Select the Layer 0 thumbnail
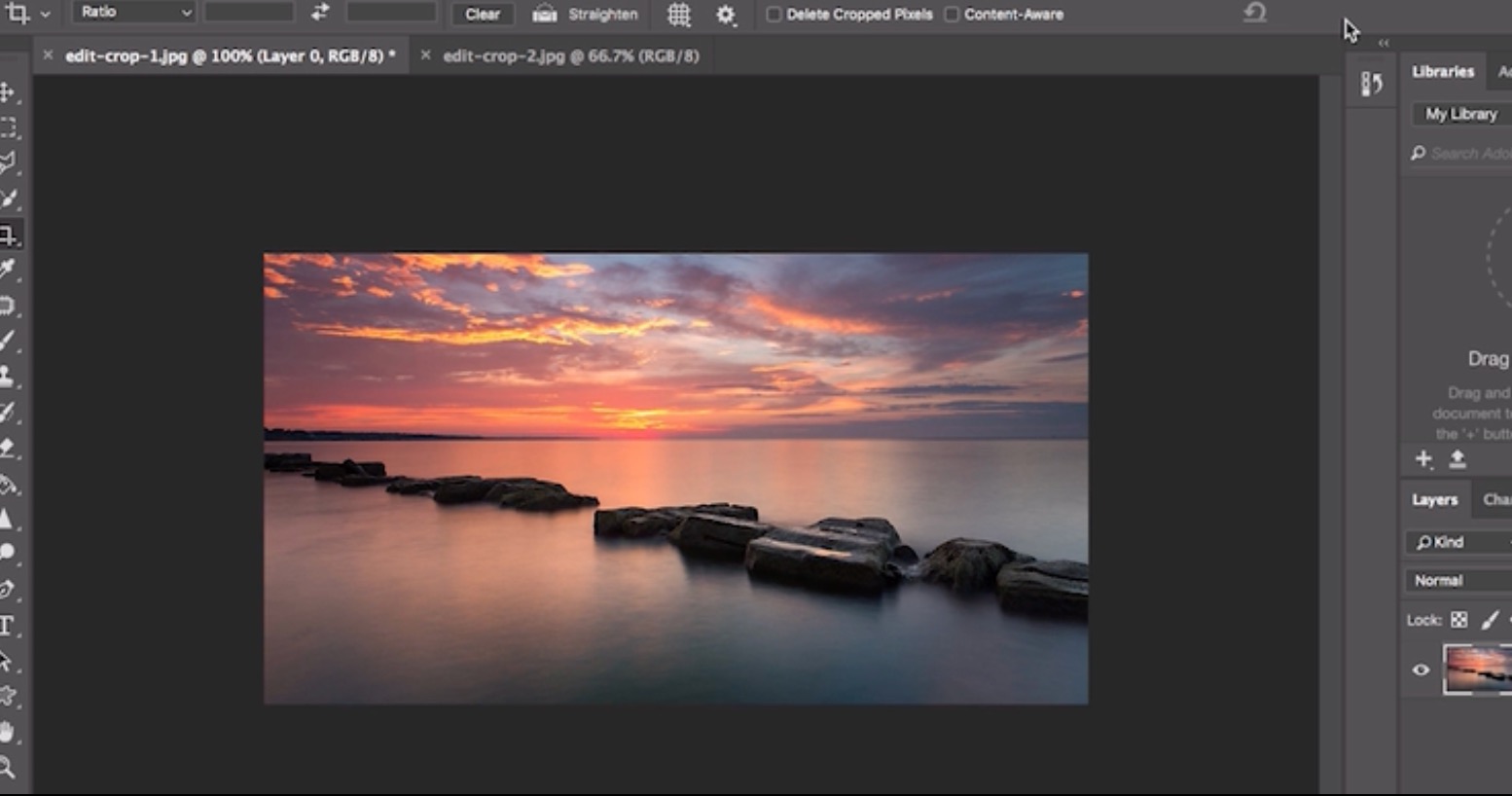 coord(1478,669)
